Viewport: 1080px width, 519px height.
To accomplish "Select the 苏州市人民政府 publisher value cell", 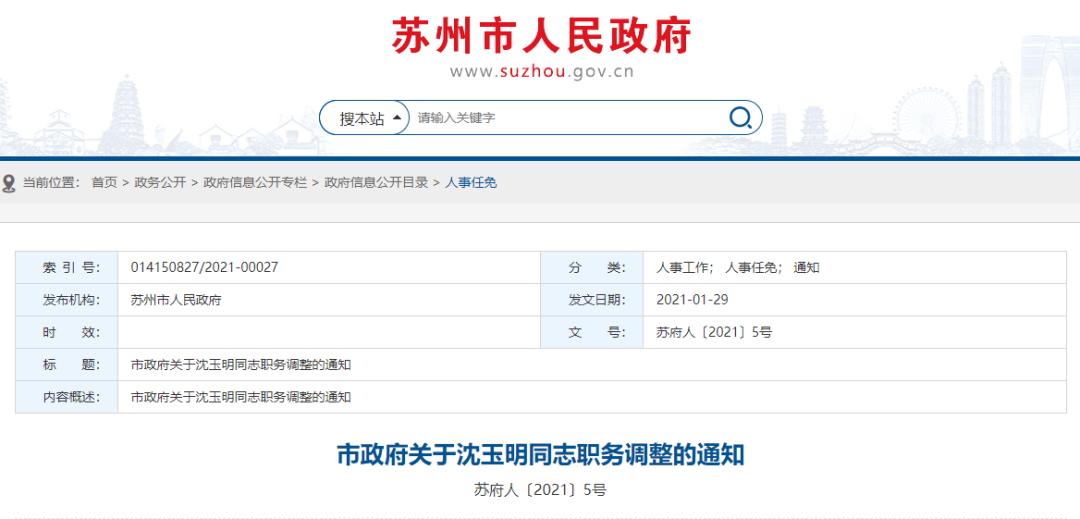I will pyautogui.click(x=329, y=300).
